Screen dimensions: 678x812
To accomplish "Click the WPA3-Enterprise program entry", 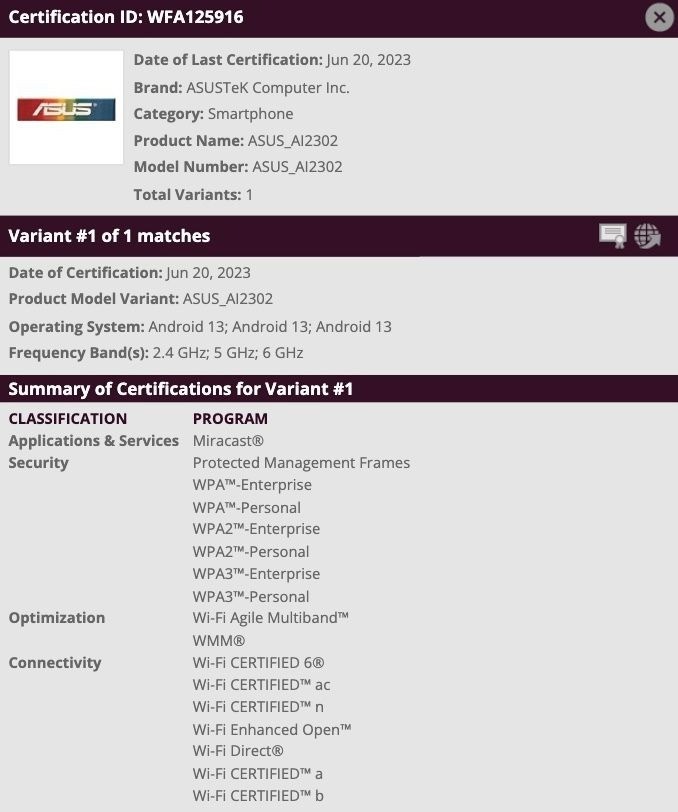I will [x=256, y=574].
